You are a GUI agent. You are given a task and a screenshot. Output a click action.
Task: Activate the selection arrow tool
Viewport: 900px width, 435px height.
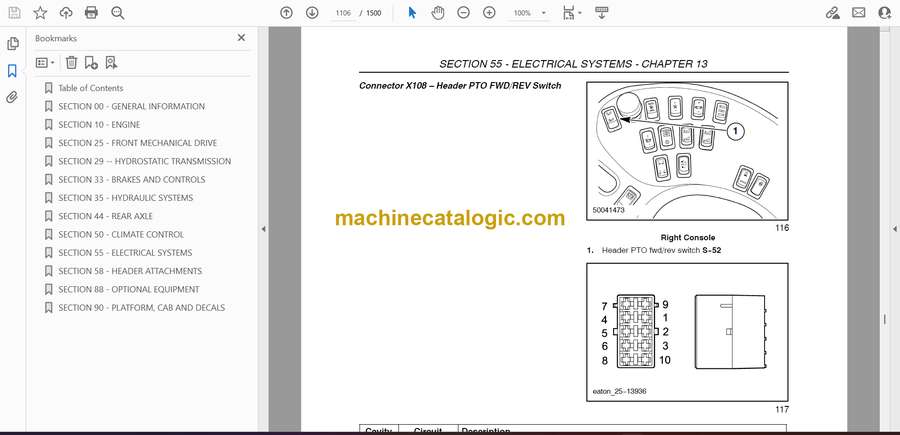coord(411,13)
